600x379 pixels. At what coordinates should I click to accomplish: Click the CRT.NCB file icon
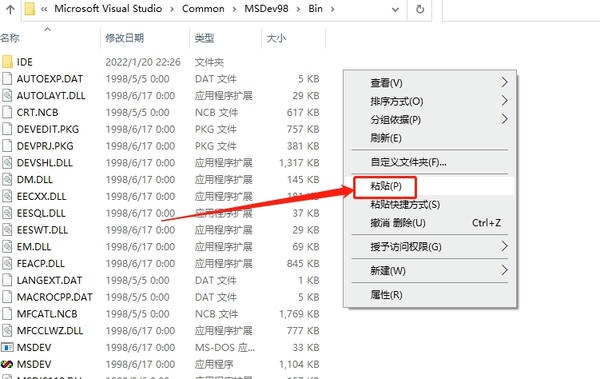point(7,112)
